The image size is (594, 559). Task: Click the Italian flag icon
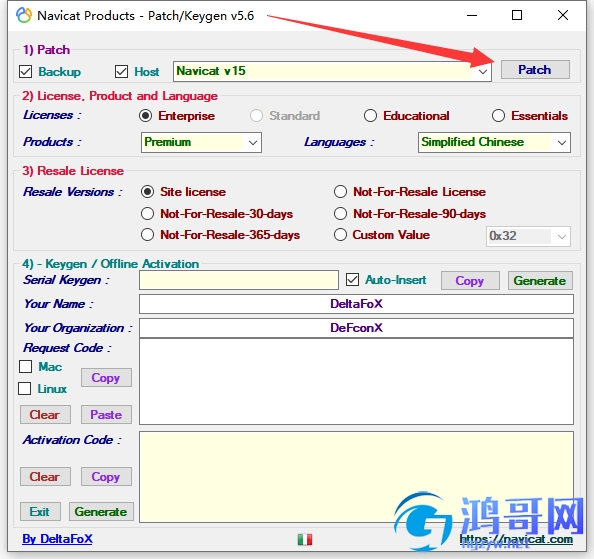coord(305,539)
